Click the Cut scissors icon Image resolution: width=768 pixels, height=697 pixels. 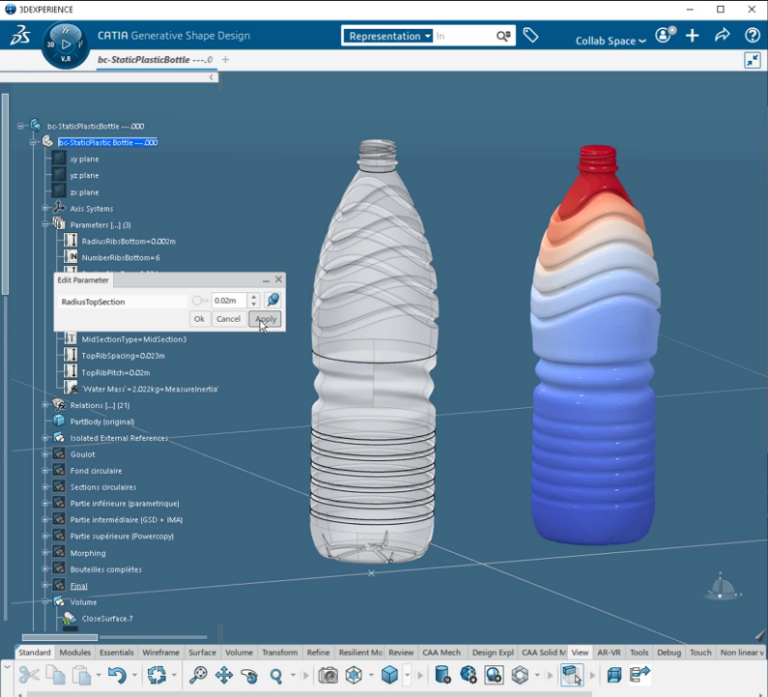tap(29, 675)
